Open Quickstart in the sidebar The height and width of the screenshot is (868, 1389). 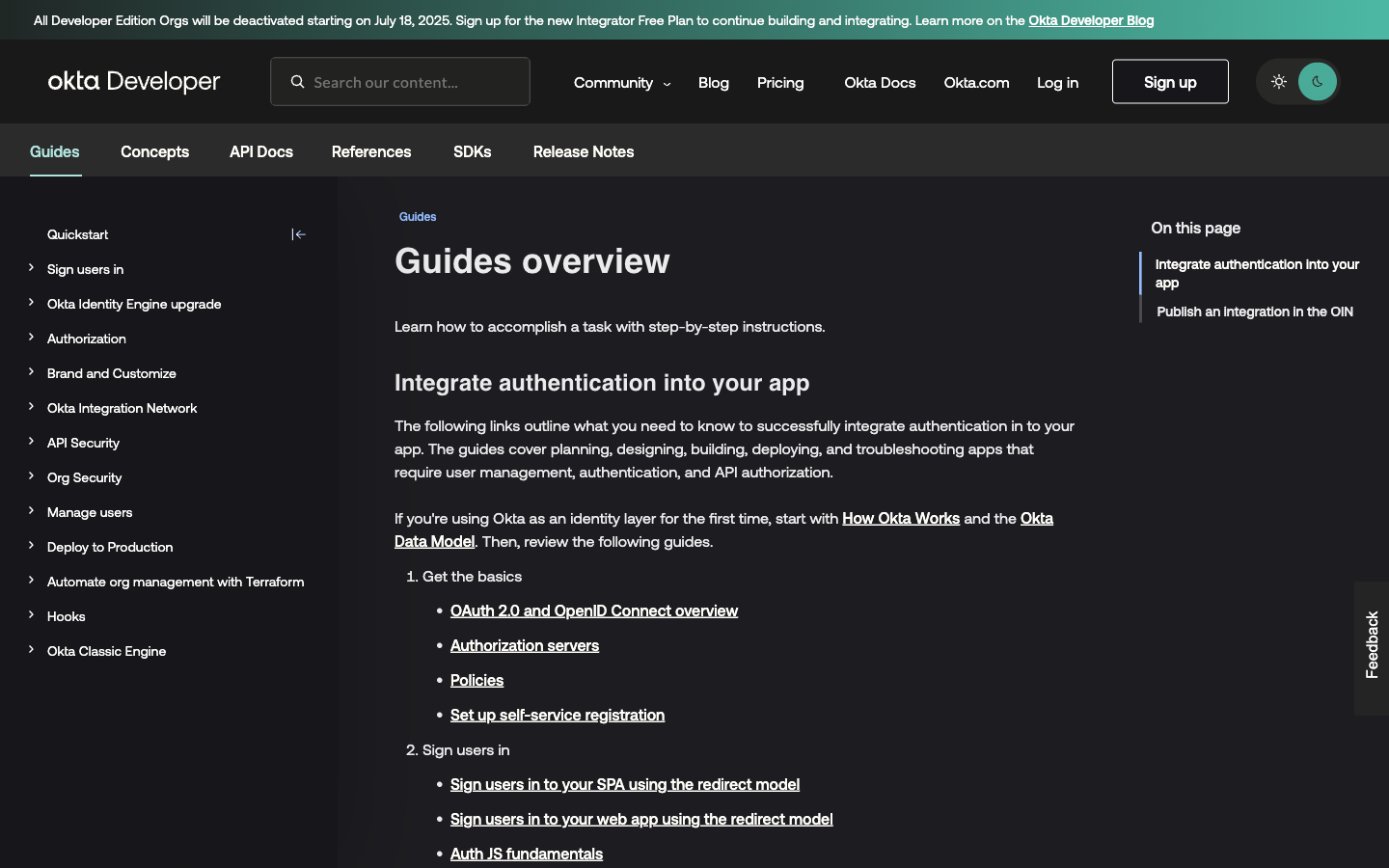(x=78, y=234)
